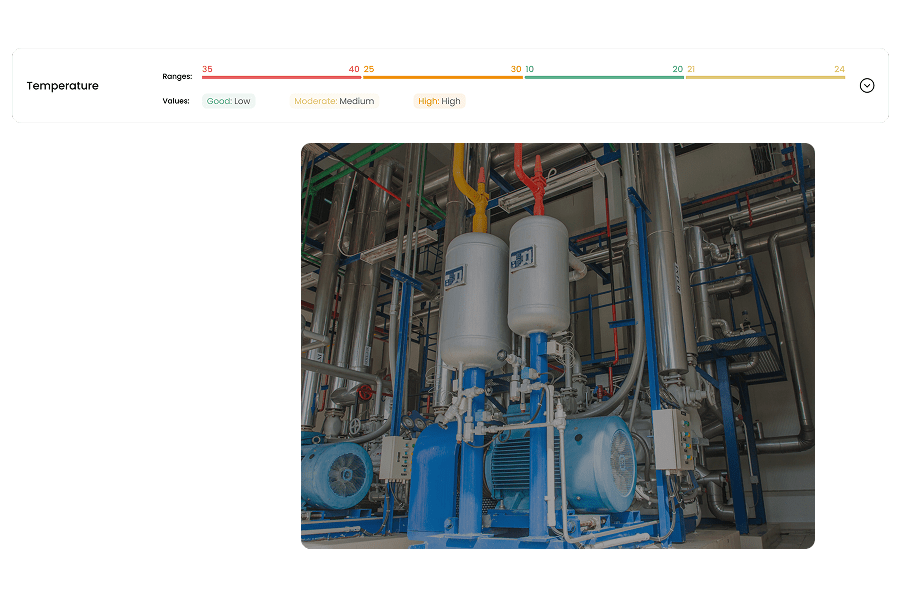Select the green 10–20 range bar
The width and height of the screenshot is (900, 596).
tap(604, 77)
